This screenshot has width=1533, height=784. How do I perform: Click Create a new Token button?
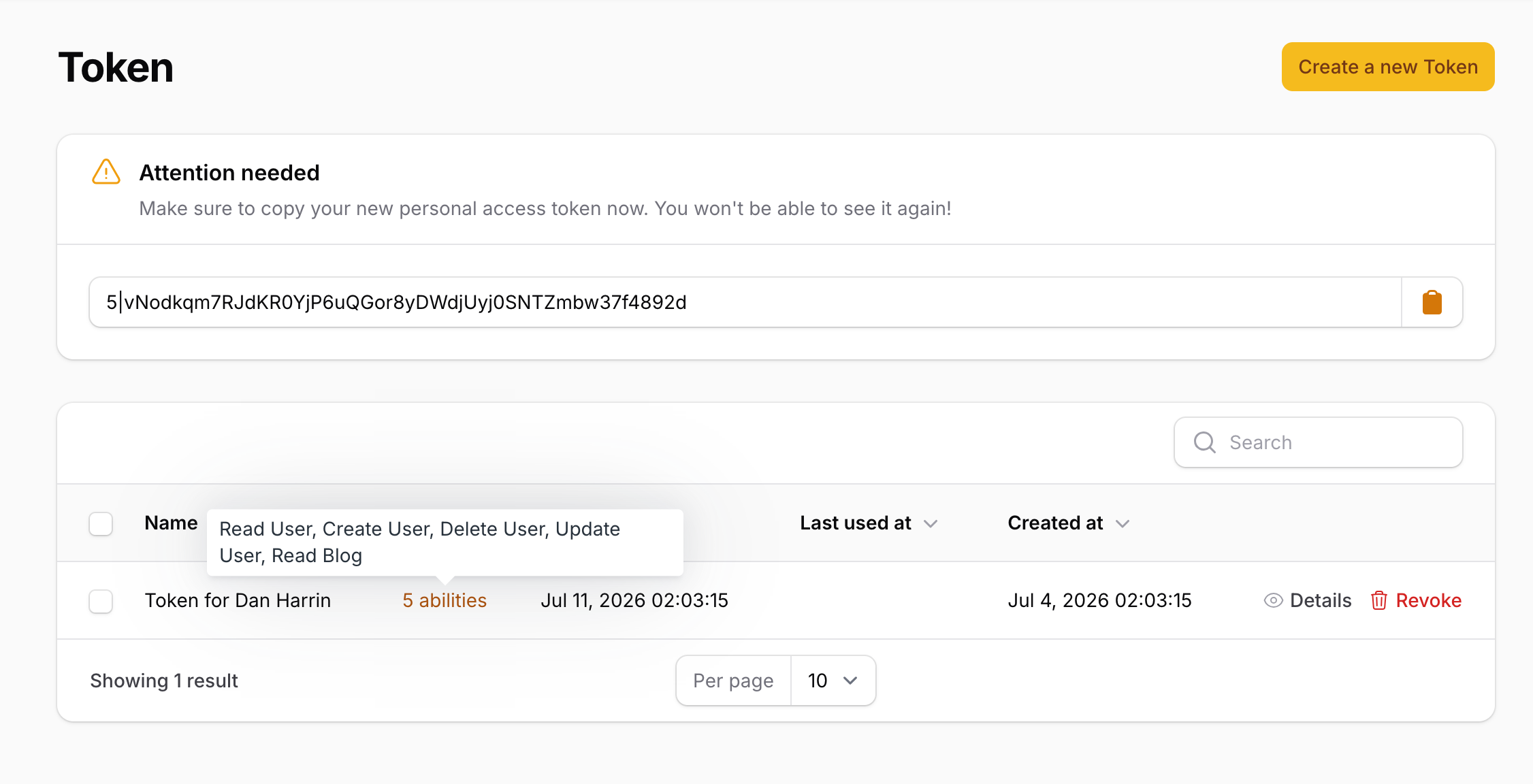click(1388, 67)
